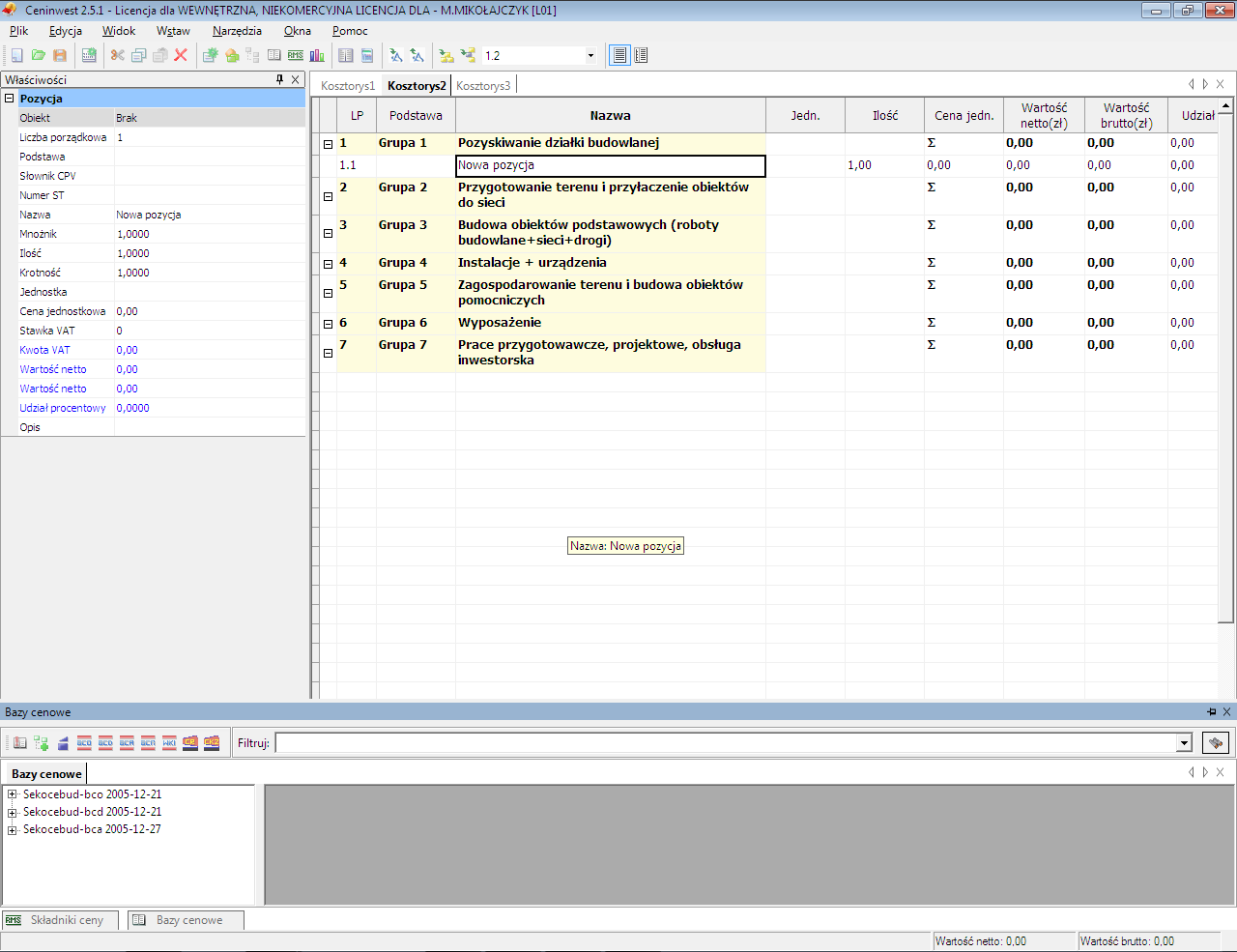This screenshot has height=952, width=1237.
Task: Expand Sekocebud-bco 2005-12-21 tree node
Action: point(13,794)
